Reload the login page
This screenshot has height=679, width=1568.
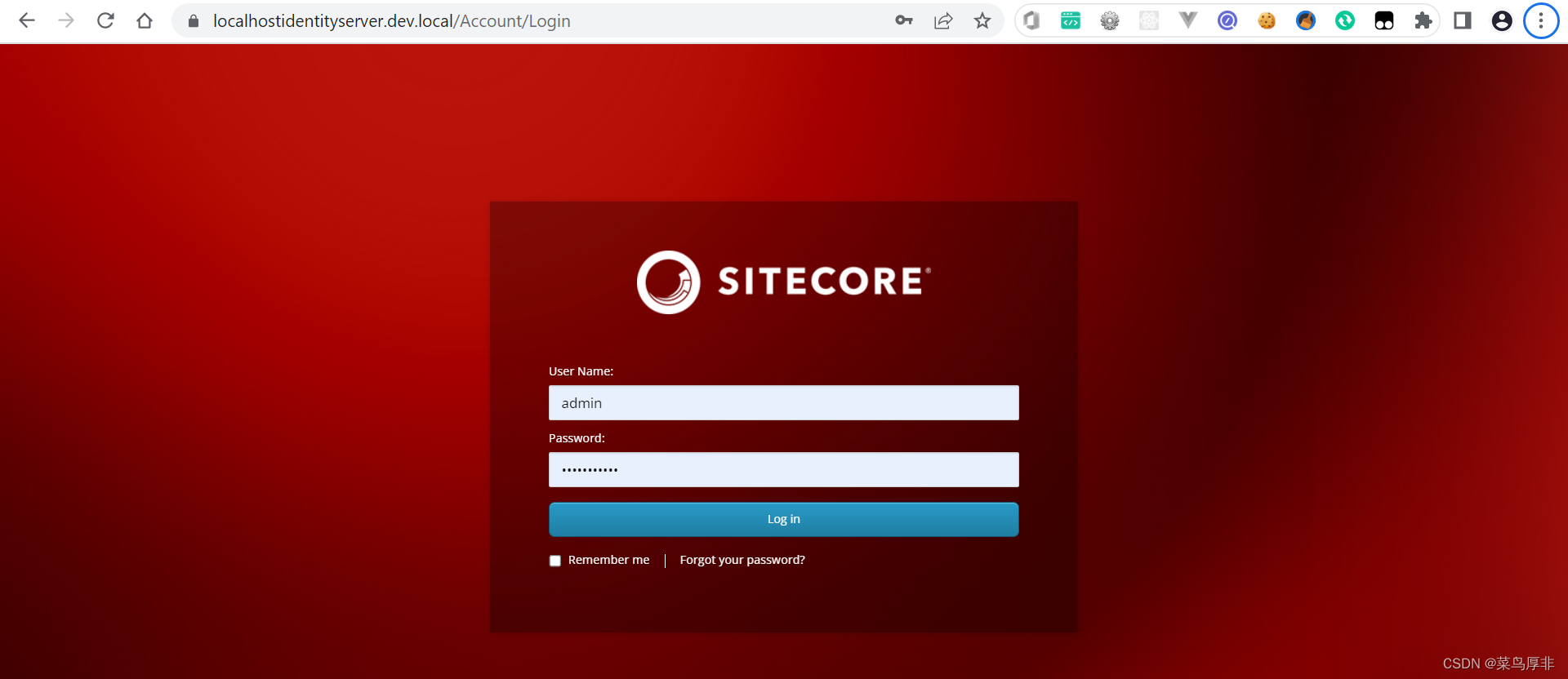105,20
